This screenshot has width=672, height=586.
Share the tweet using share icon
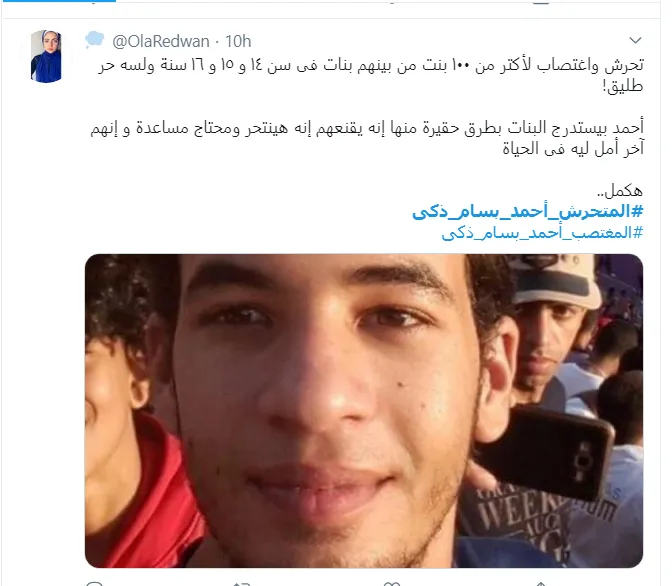click(541, 583)
